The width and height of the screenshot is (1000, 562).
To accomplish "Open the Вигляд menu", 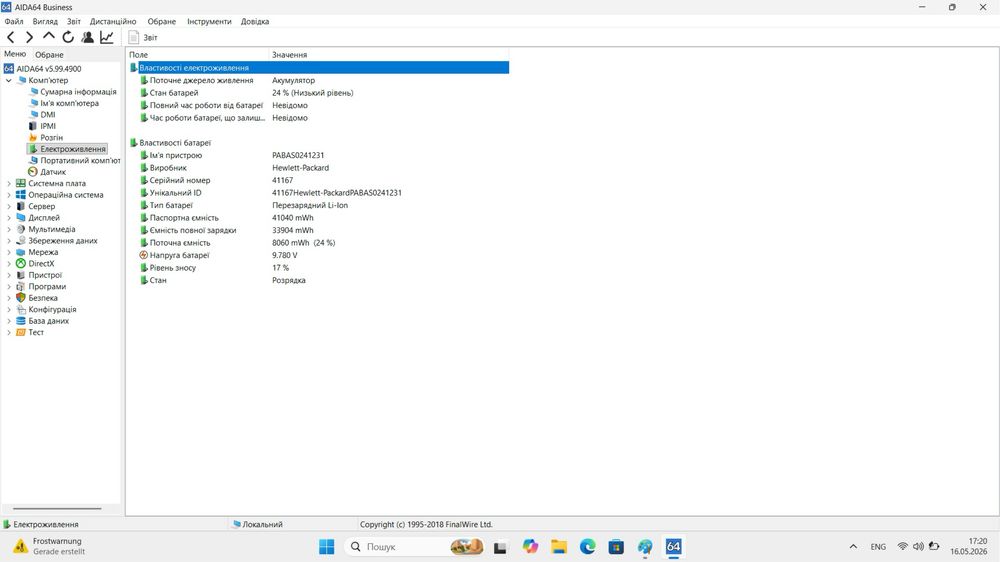I will [45, 21].
